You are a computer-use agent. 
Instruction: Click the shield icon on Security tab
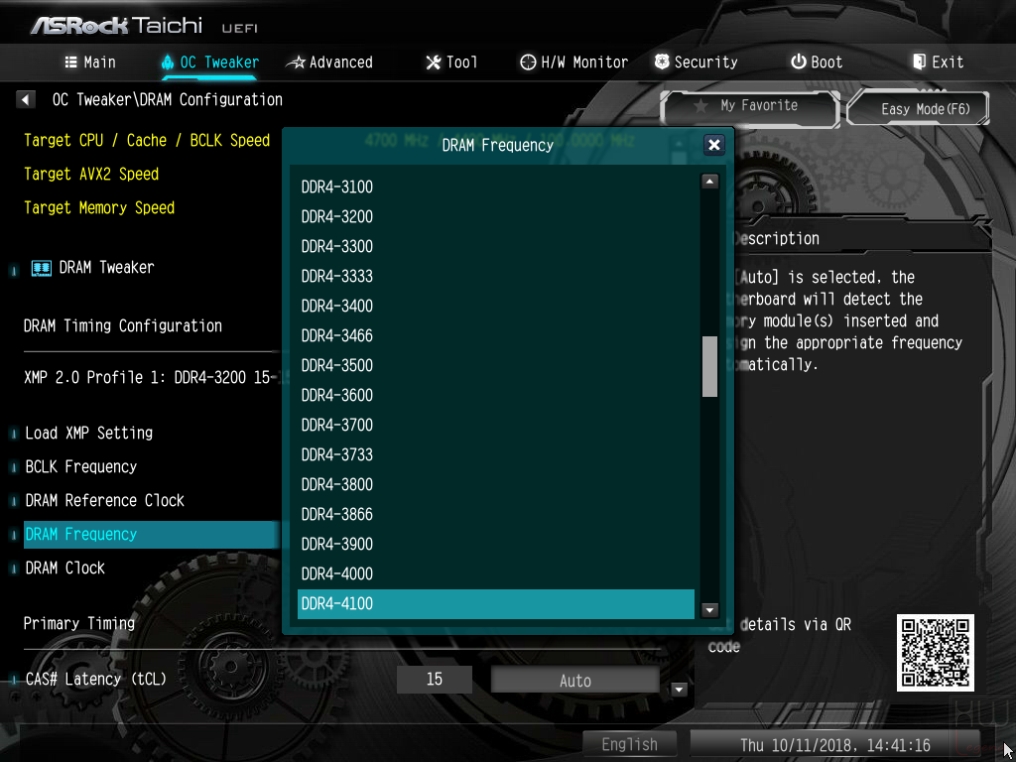click(x=662, y=62)
